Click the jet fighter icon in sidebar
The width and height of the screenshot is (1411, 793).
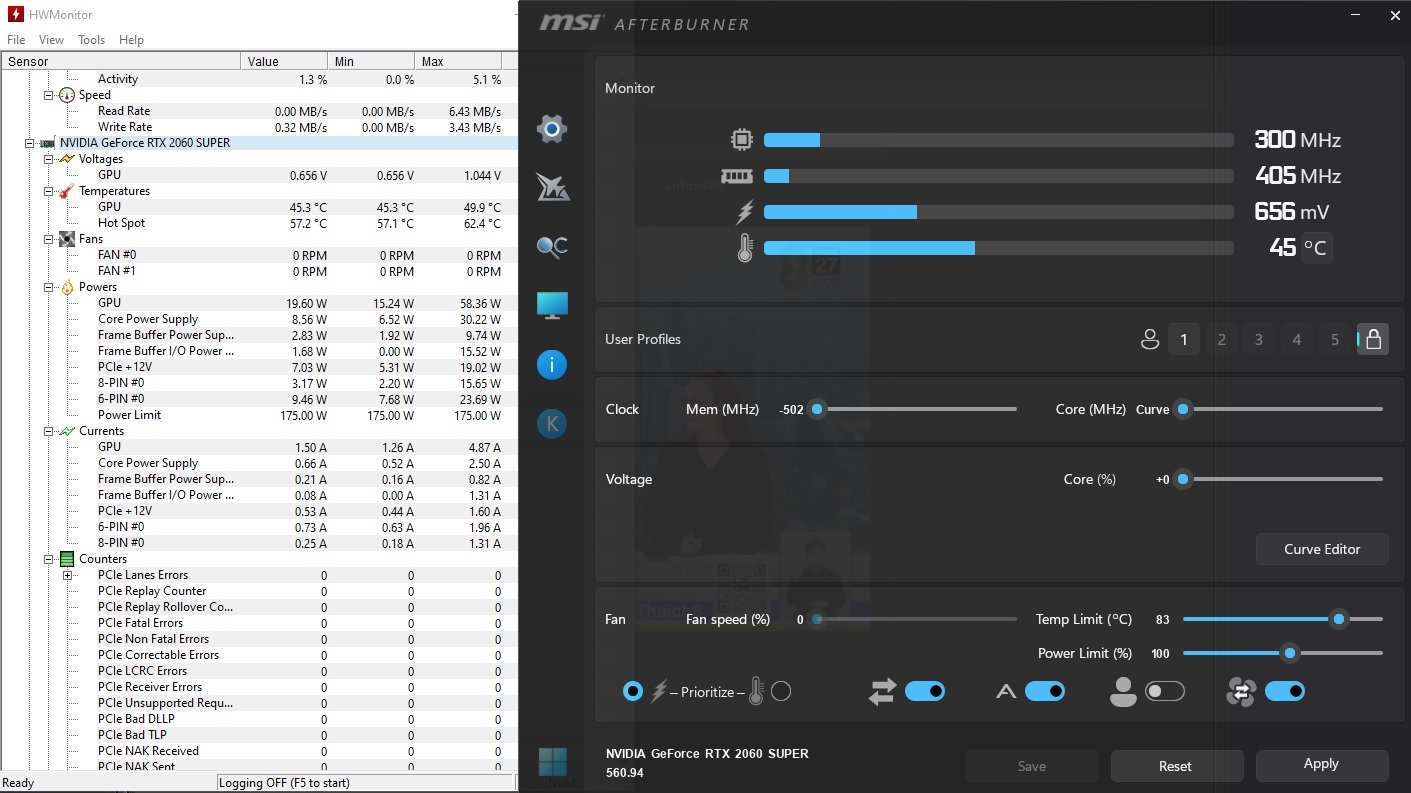(552, 187)
